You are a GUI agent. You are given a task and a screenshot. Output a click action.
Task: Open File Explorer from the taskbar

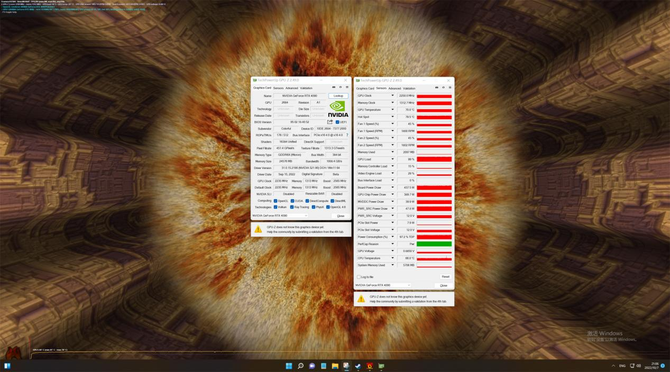coord(335,366)
